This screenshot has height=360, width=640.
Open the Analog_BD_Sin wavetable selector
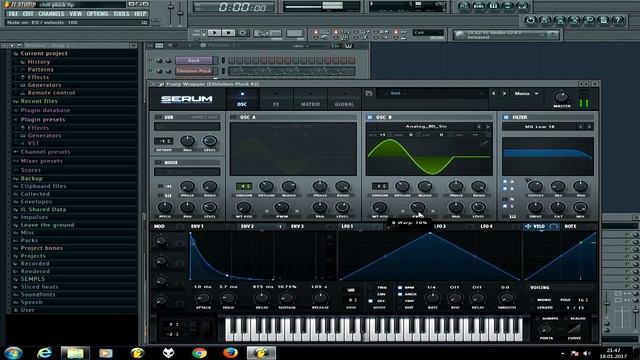[426, 127]
